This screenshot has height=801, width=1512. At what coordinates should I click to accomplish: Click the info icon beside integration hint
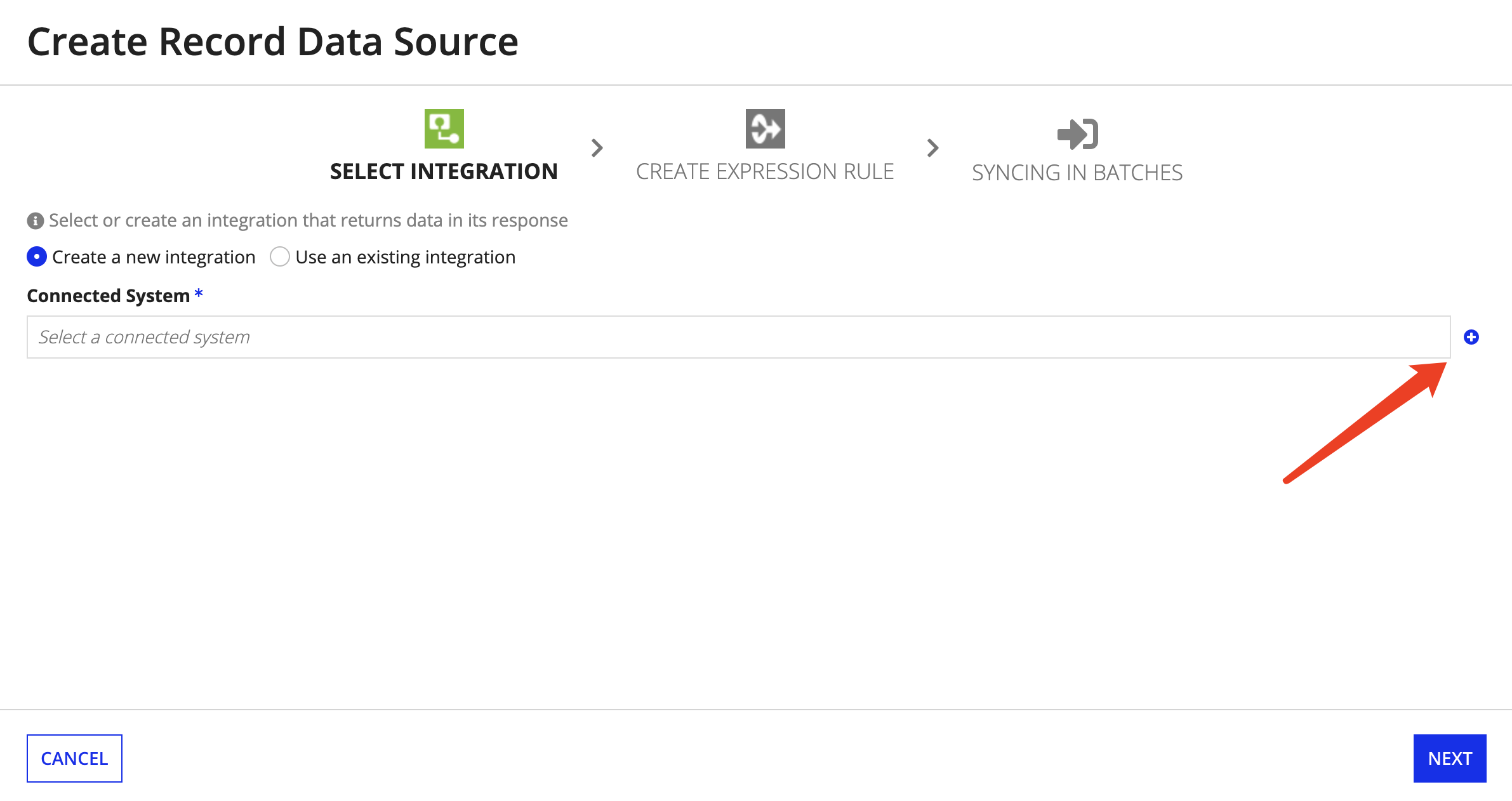tap(36, 221)
